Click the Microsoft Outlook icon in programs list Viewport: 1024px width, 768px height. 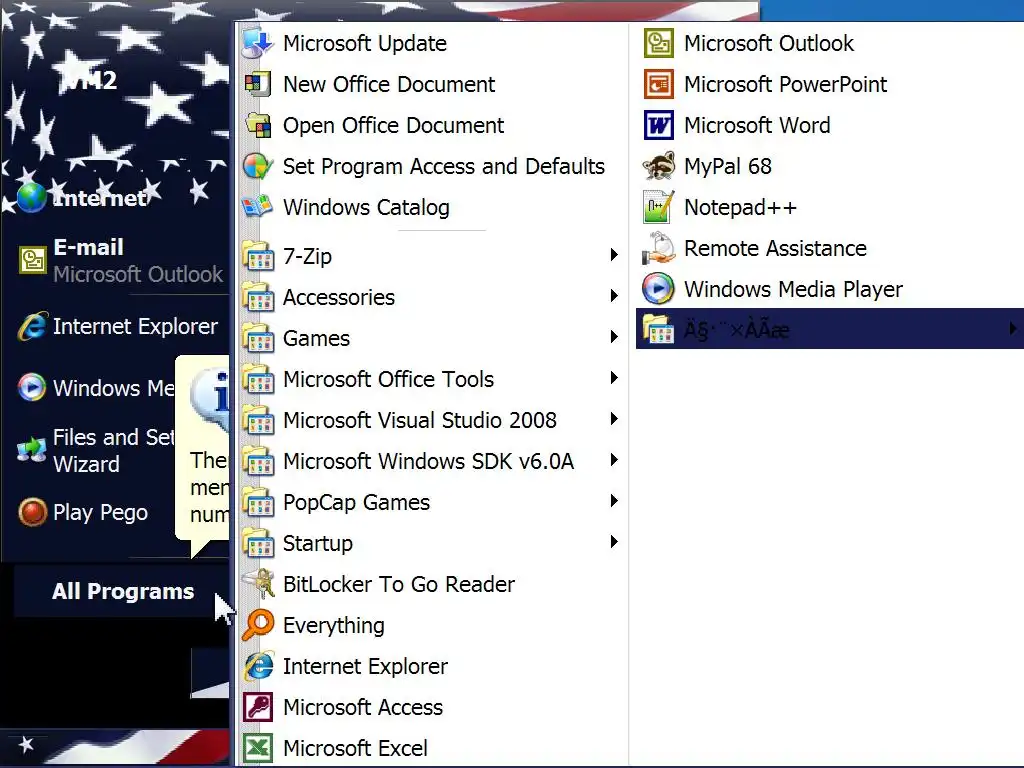coord(658,43)
